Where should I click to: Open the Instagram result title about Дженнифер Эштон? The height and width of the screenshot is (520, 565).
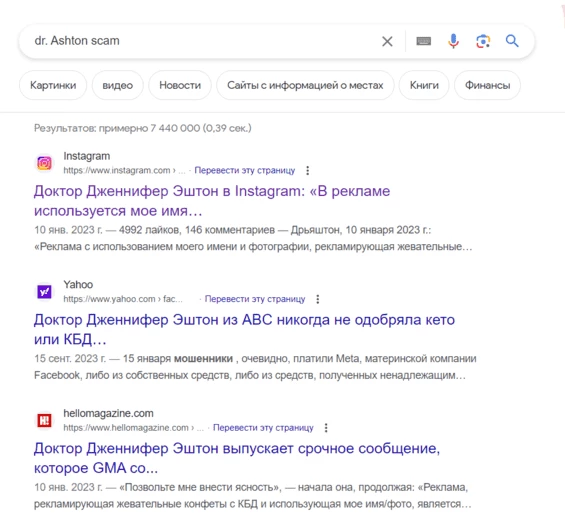[x=212, y=201]
